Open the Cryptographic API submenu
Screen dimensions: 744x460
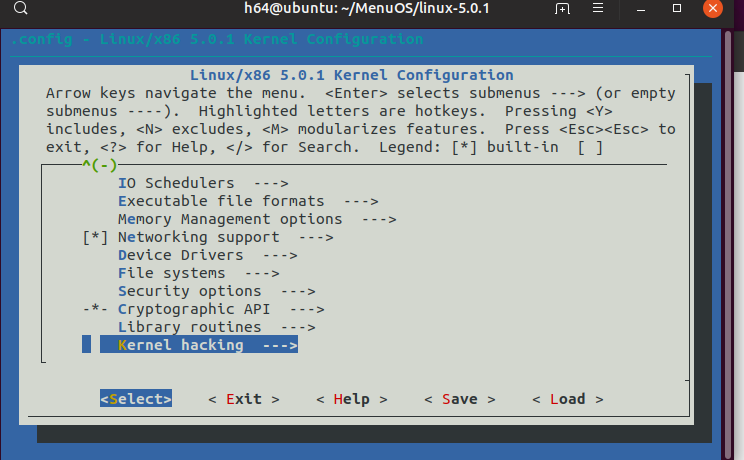pos(221,310)
